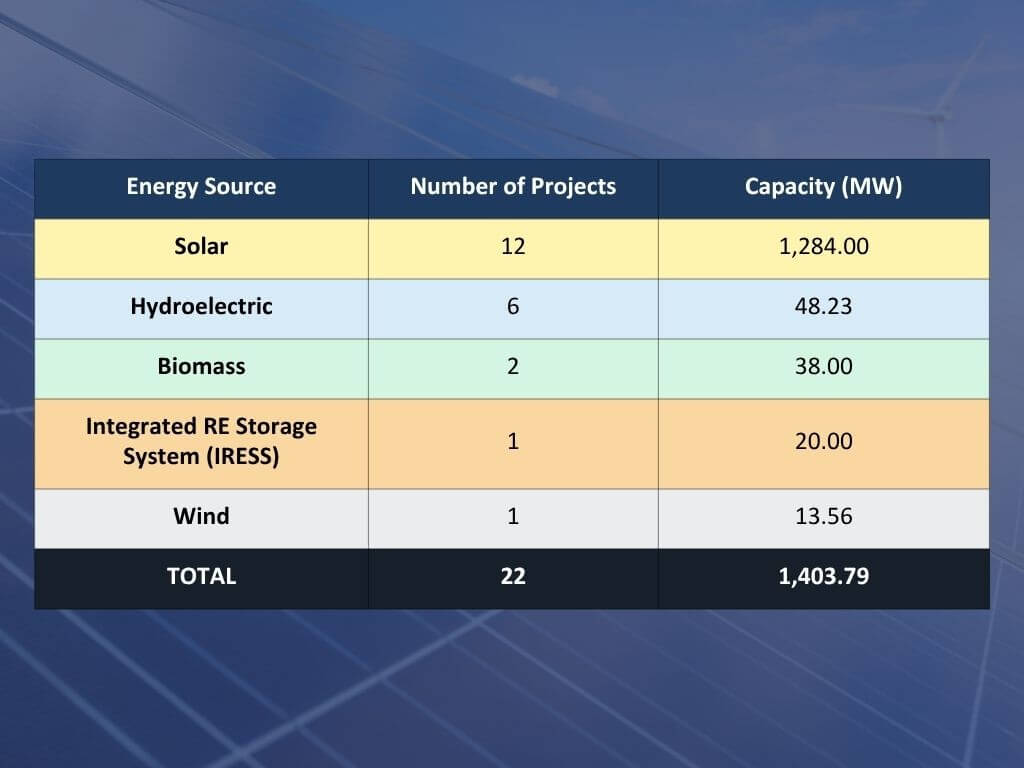The height and width of the screenshot is (768, 1024).
Task: Select the 1,284.00 capacity value
Action: [823, 247]
